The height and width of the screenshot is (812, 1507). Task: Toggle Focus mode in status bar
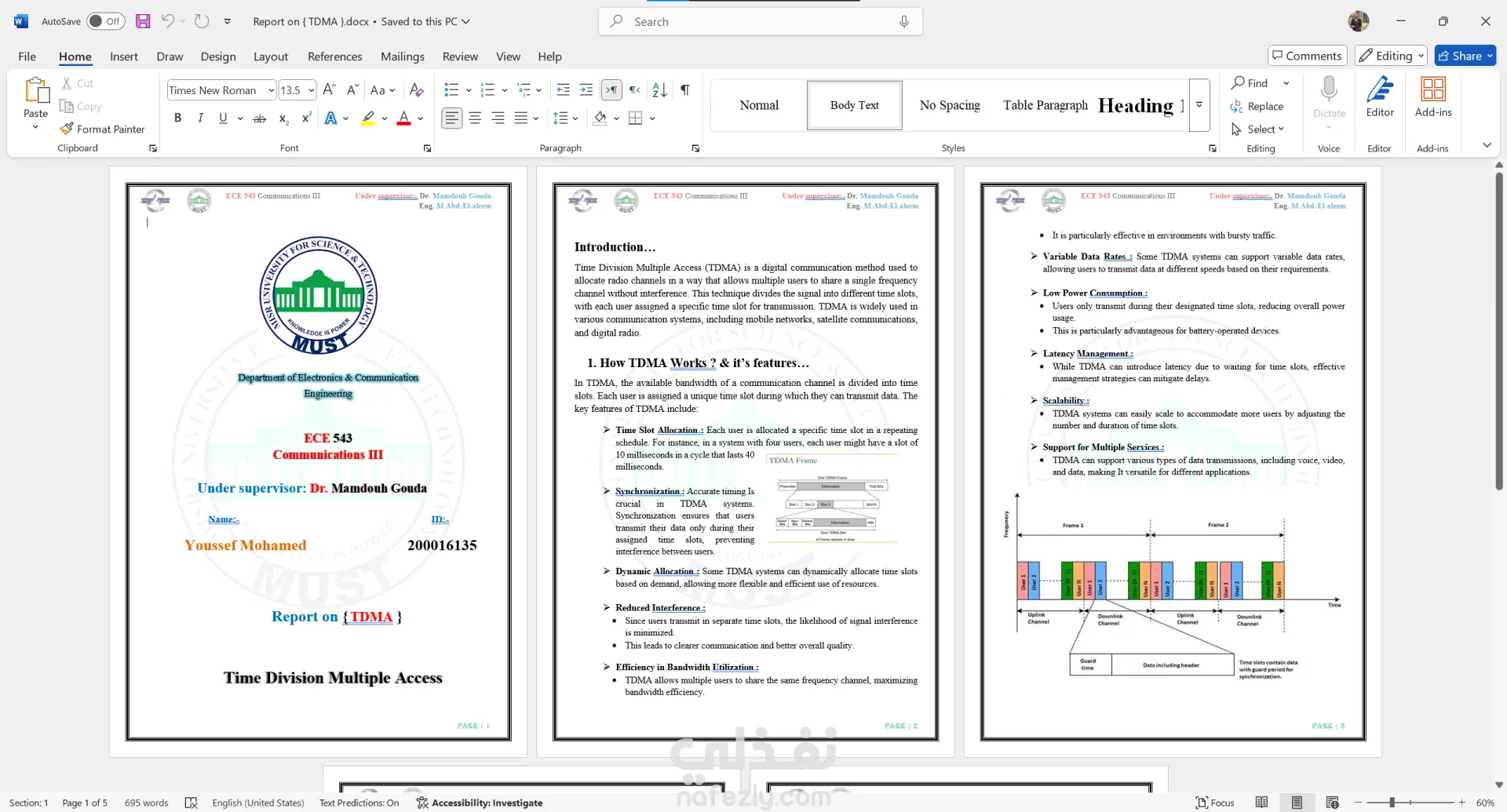tap(1214, 803)
